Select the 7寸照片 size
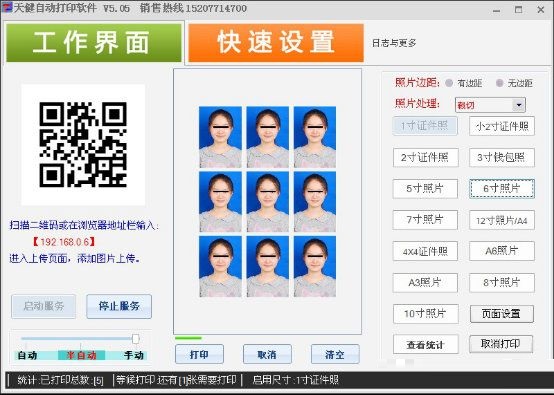Image resolution: width=554 pixels, height=395 pixels. pyautogui.click(x=425, y=220)
